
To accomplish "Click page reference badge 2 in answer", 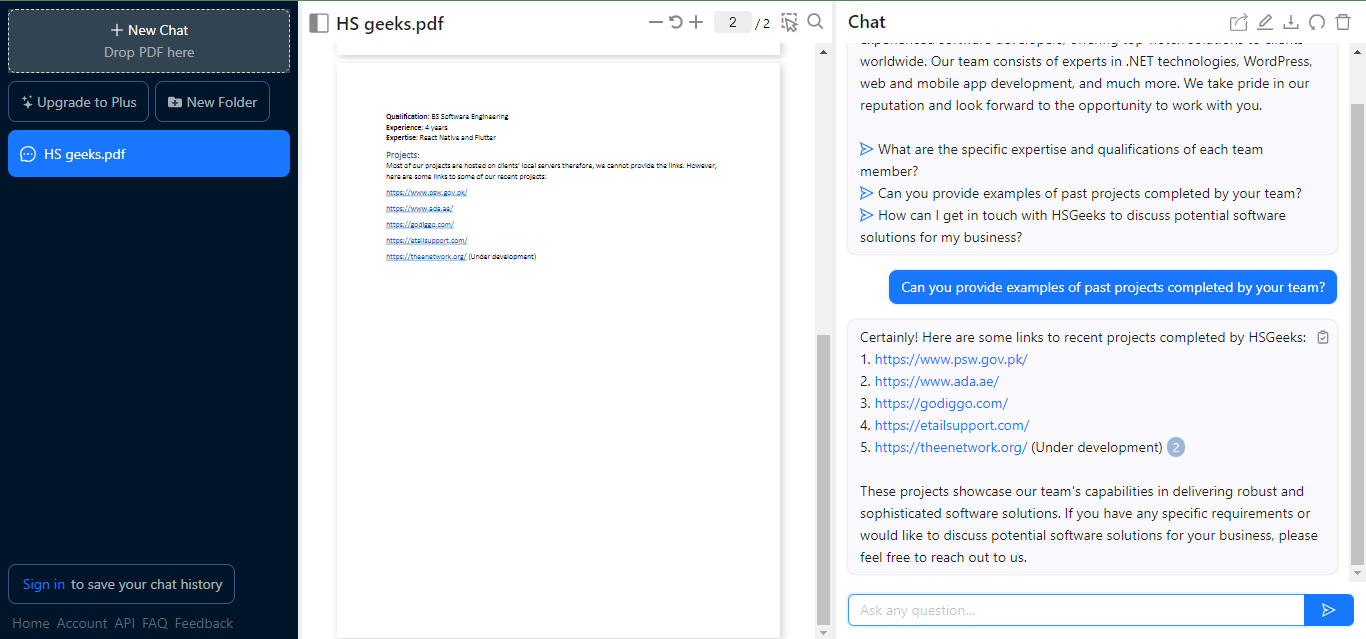I will tap(1176, 447).
